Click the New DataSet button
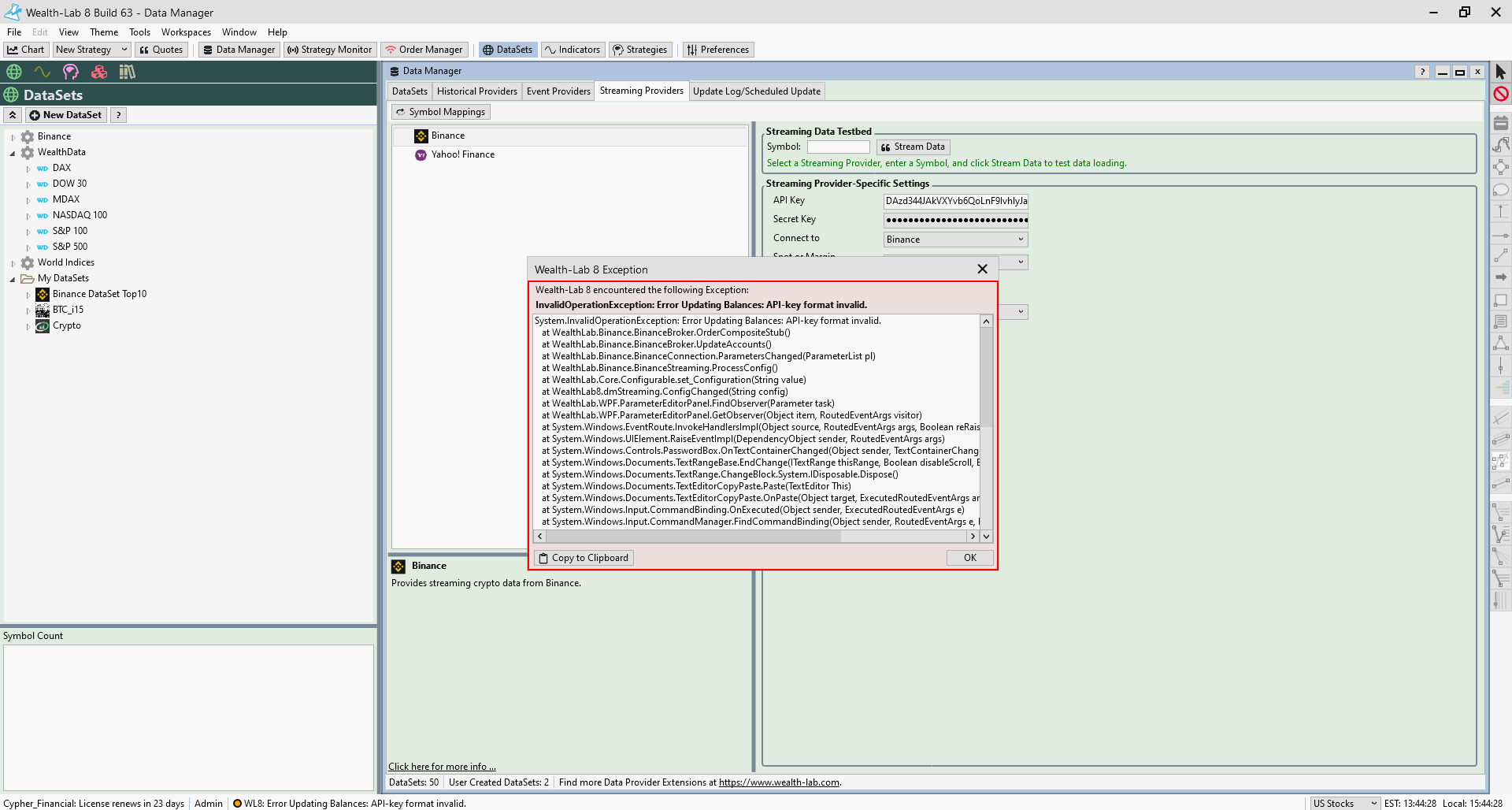 point(65,115)
